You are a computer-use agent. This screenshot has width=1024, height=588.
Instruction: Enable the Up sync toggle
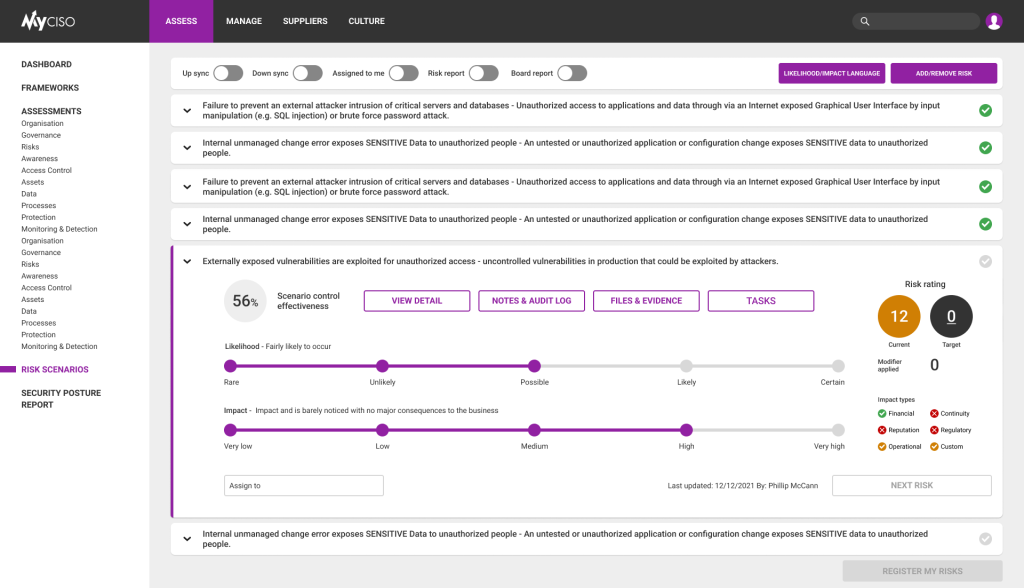[x=228, y=73]
